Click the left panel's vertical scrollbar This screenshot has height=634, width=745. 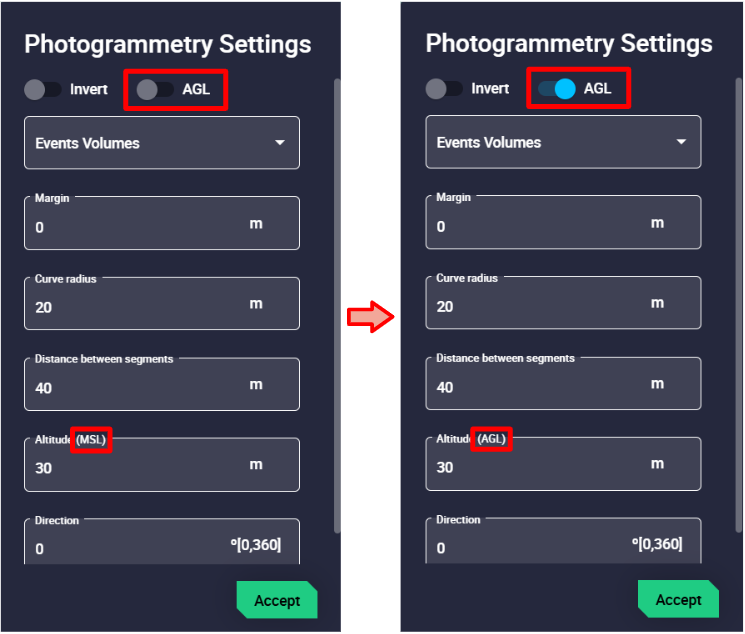click(336, 300)
